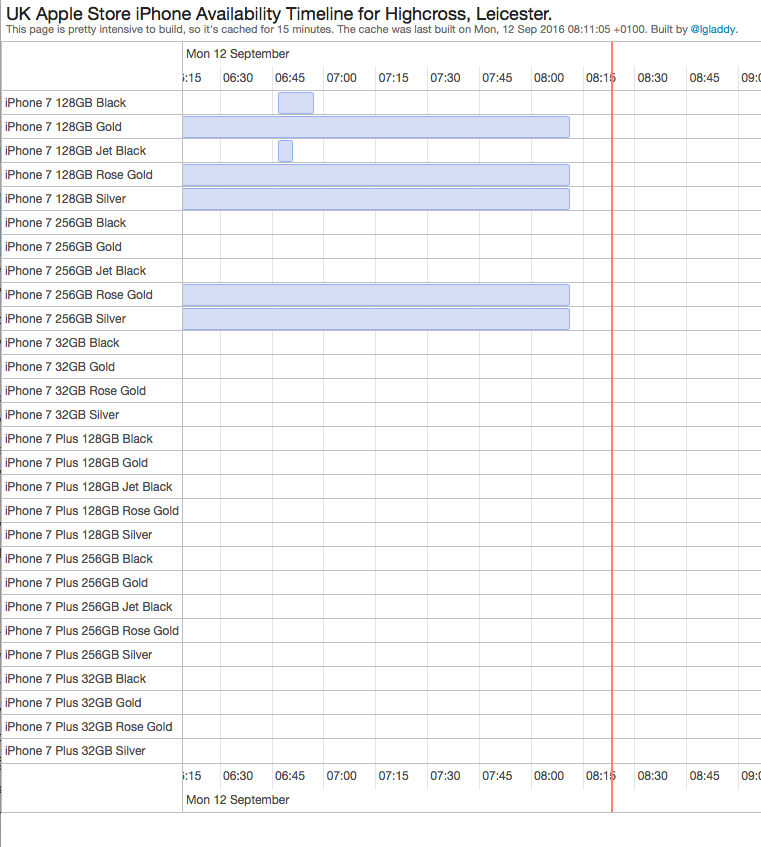761x847 pixels.
Task: Click the top axis 07:45 time label
Action: 497,78
